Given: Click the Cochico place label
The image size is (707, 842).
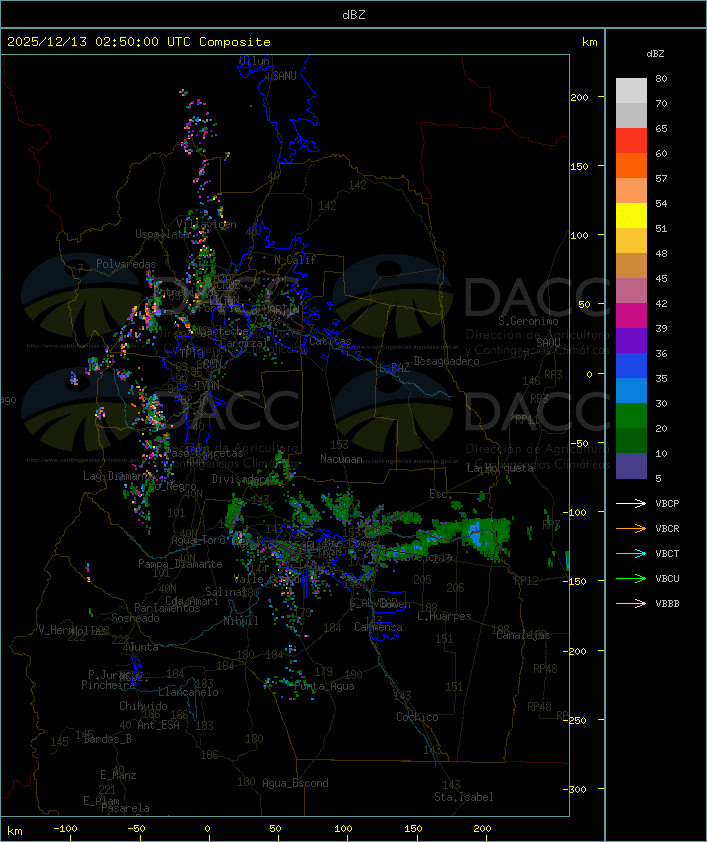Looking at the screenshot, I should (x=417, y=717).
